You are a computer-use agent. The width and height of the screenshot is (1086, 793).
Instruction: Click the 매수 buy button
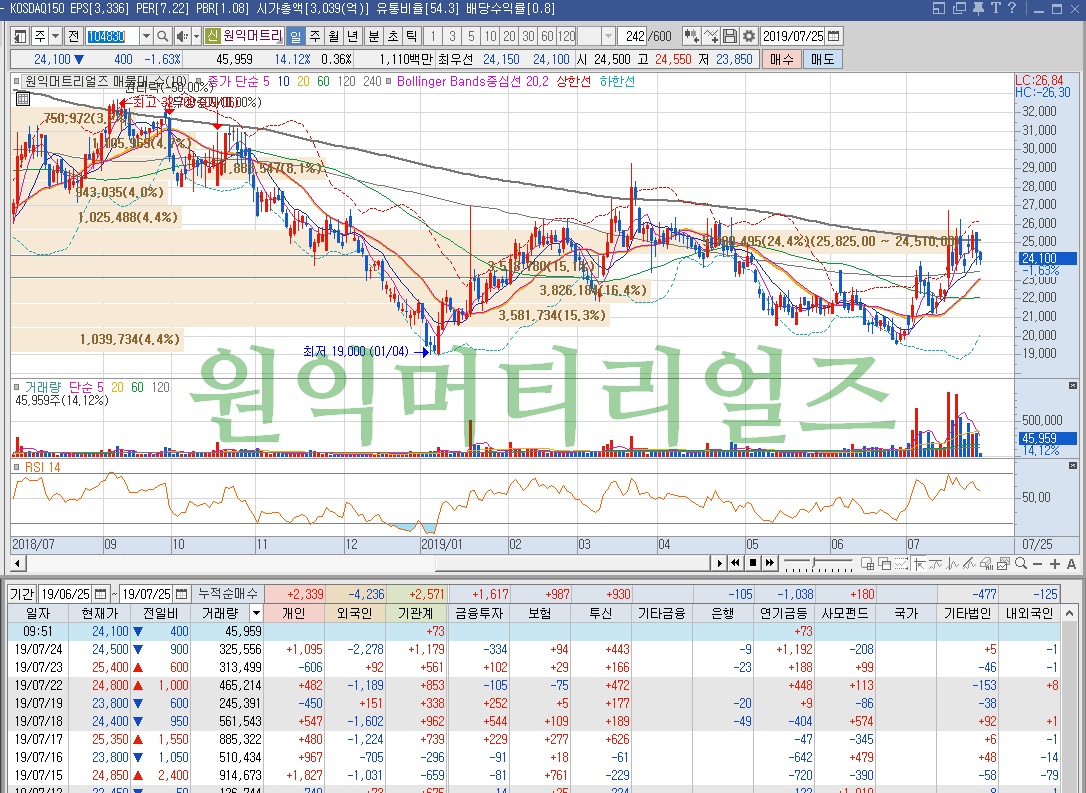[x=781, y=59]
